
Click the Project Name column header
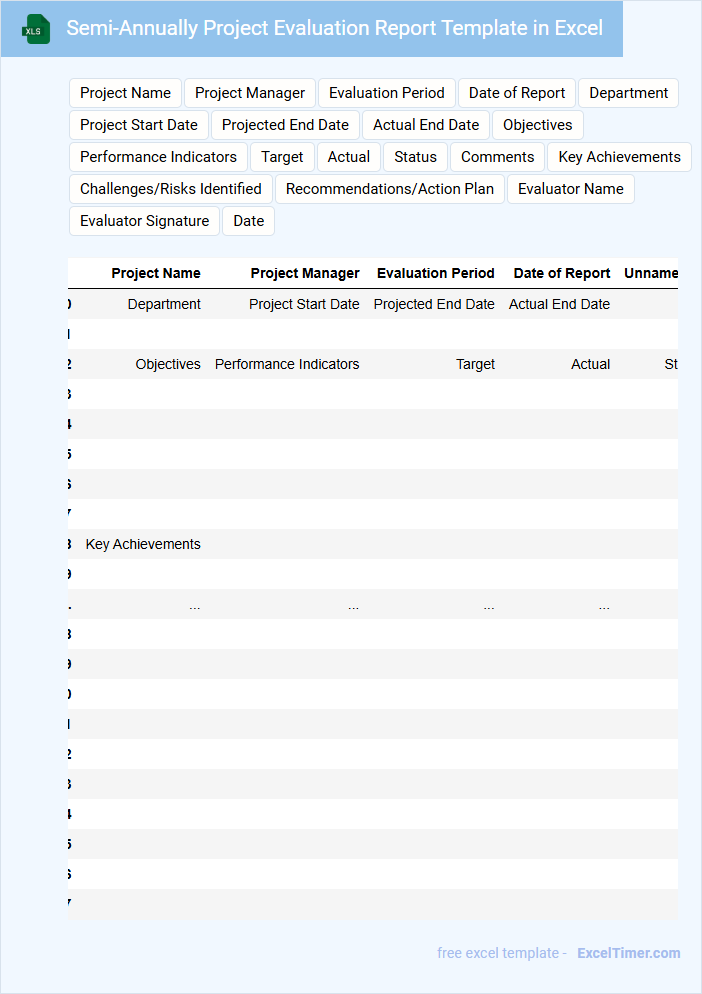point(156,273)
